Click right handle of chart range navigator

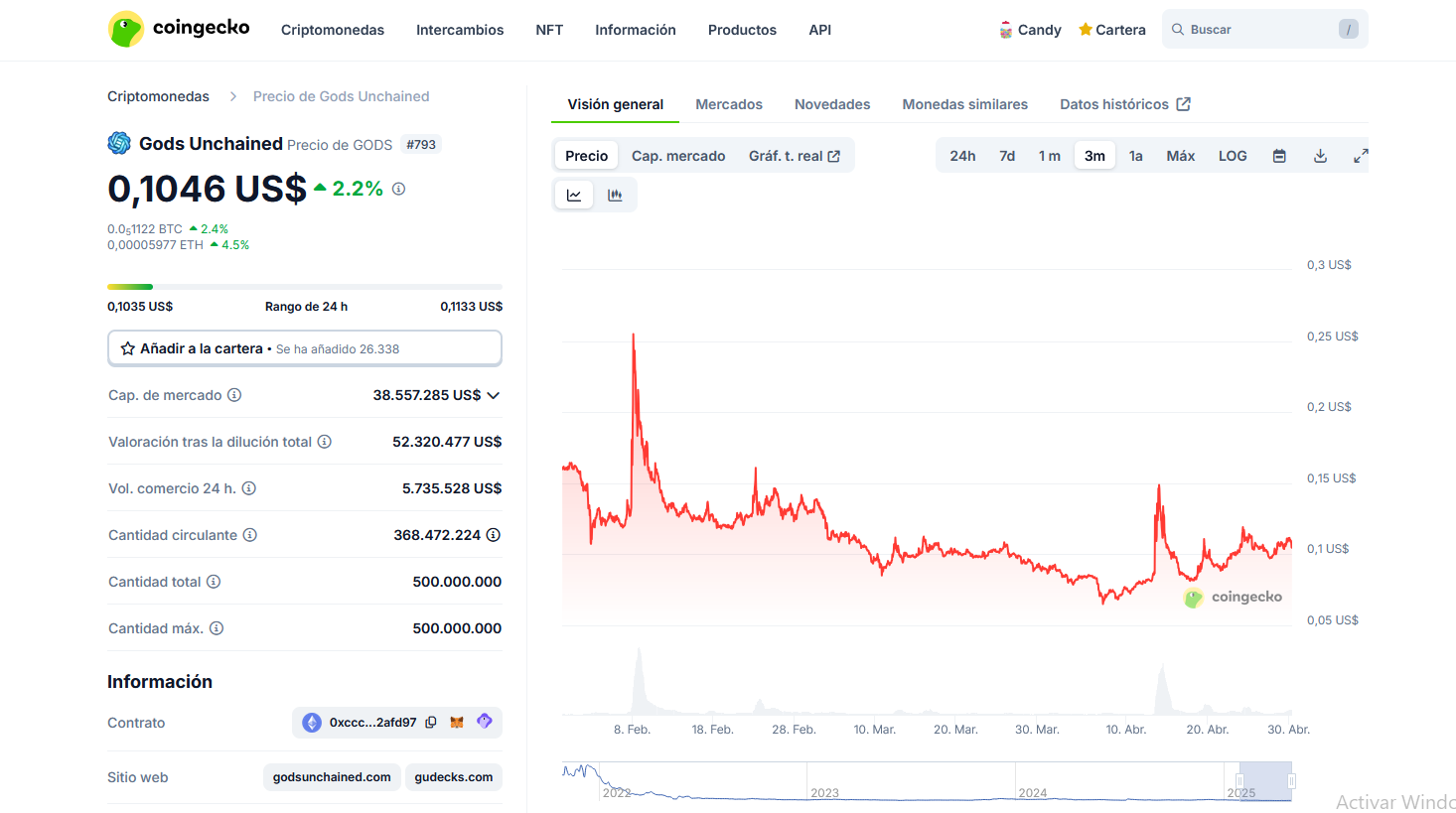point(1291,781)
